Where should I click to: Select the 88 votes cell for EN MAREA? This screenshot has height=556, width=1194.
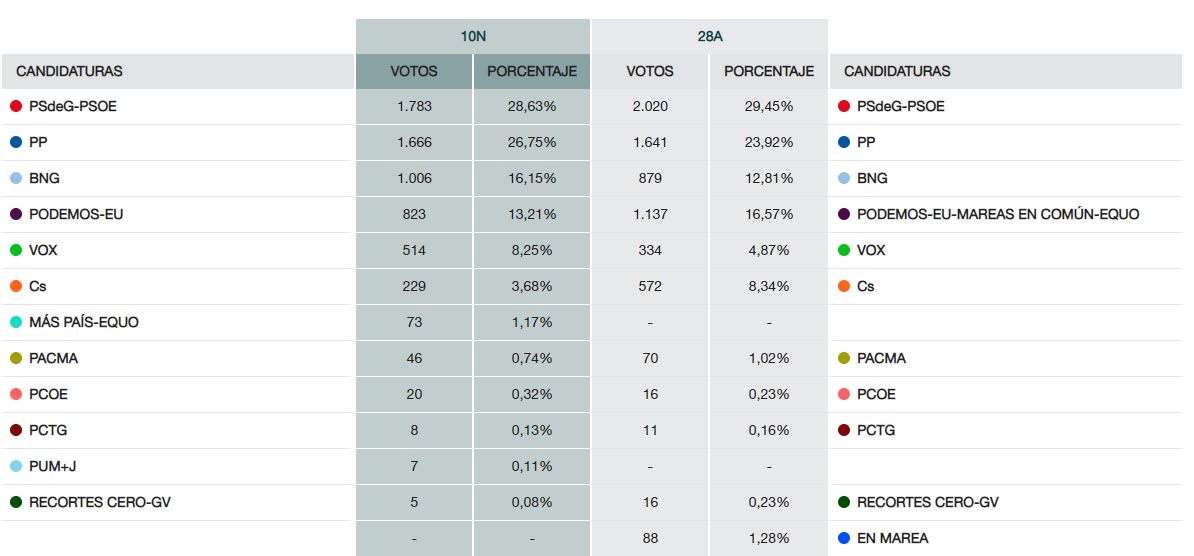click(x=650, y=538)
